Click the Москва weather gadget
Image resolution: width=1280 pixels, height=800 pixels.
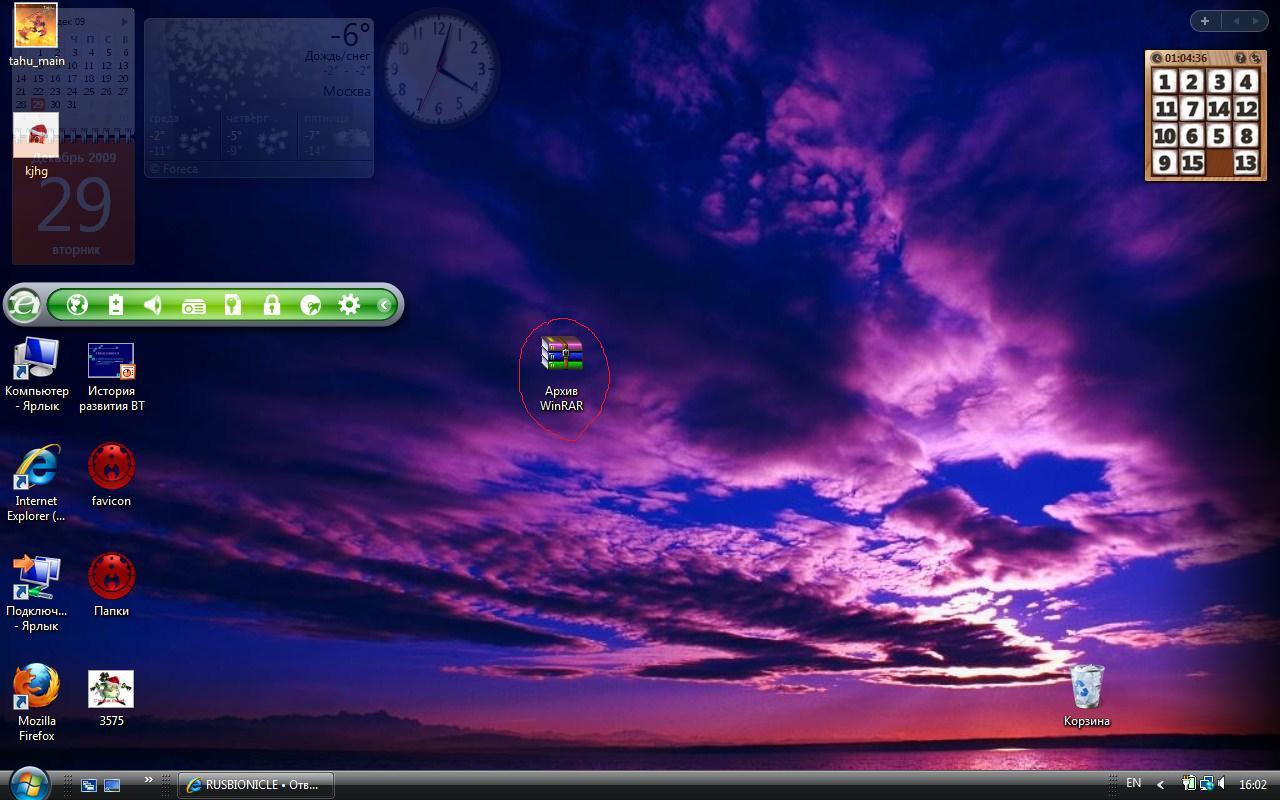[259, 98]
